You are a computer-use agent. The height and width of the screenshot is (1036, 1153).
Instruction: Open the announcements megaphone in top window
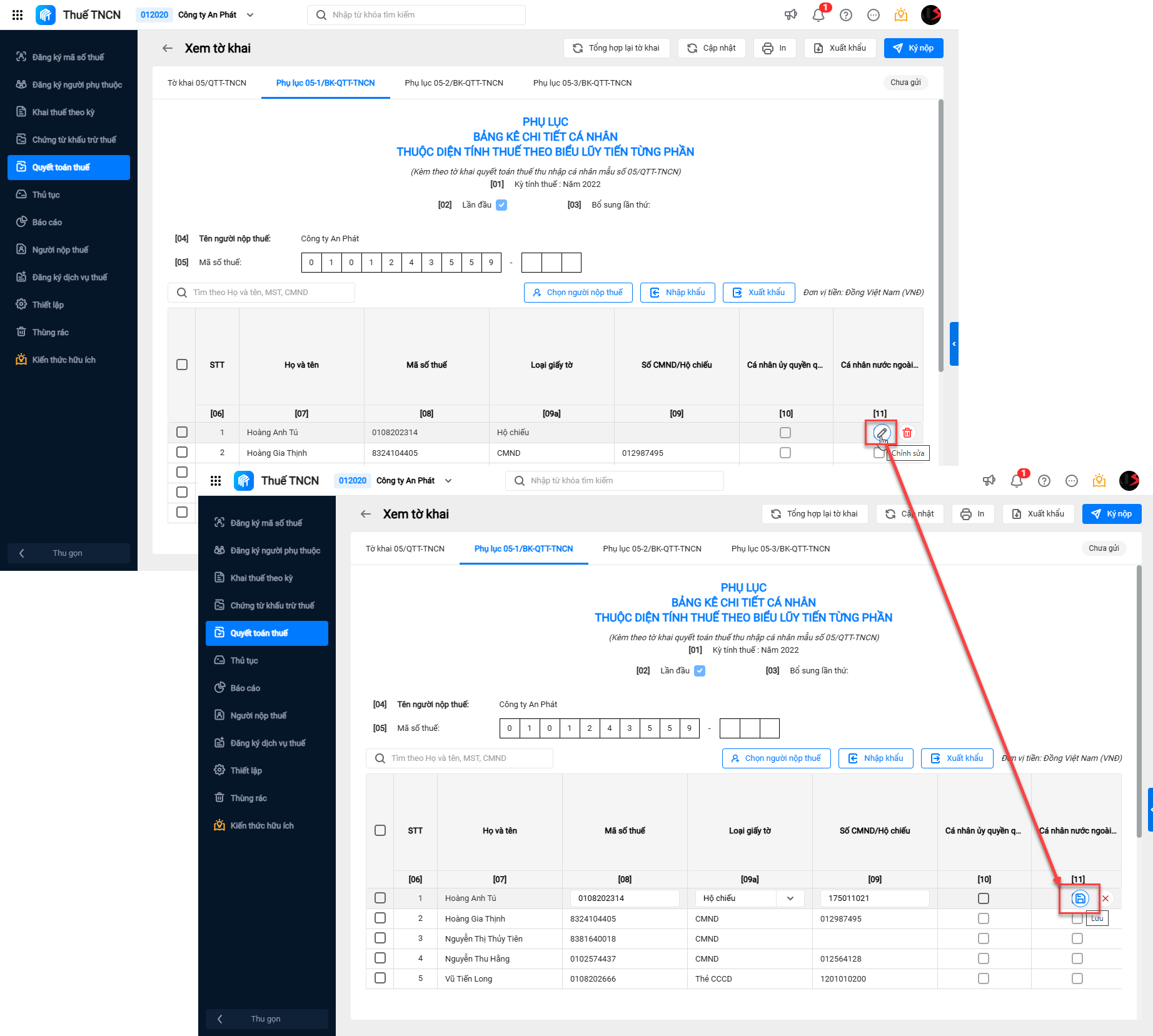coord(791,15)
